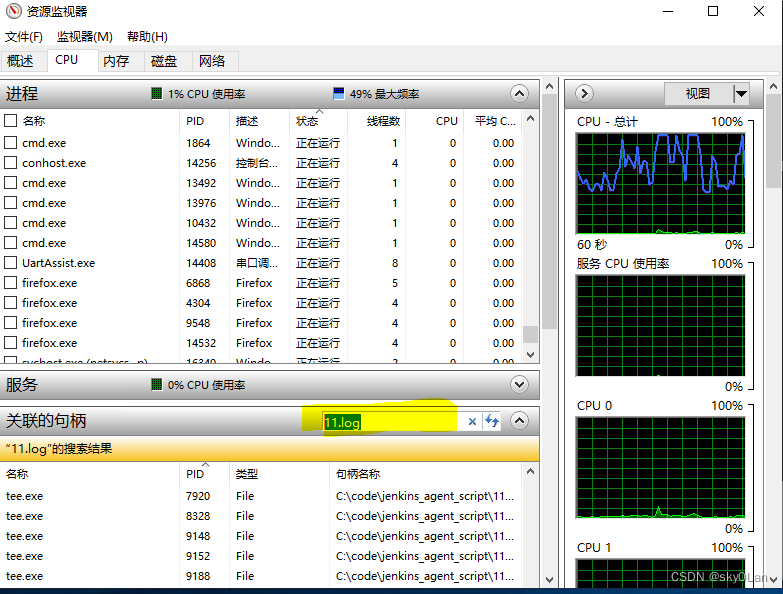This screenshot has height=594, width=783.
Task: Sort processes by 平均 C... column header
Action: (492, 121)
